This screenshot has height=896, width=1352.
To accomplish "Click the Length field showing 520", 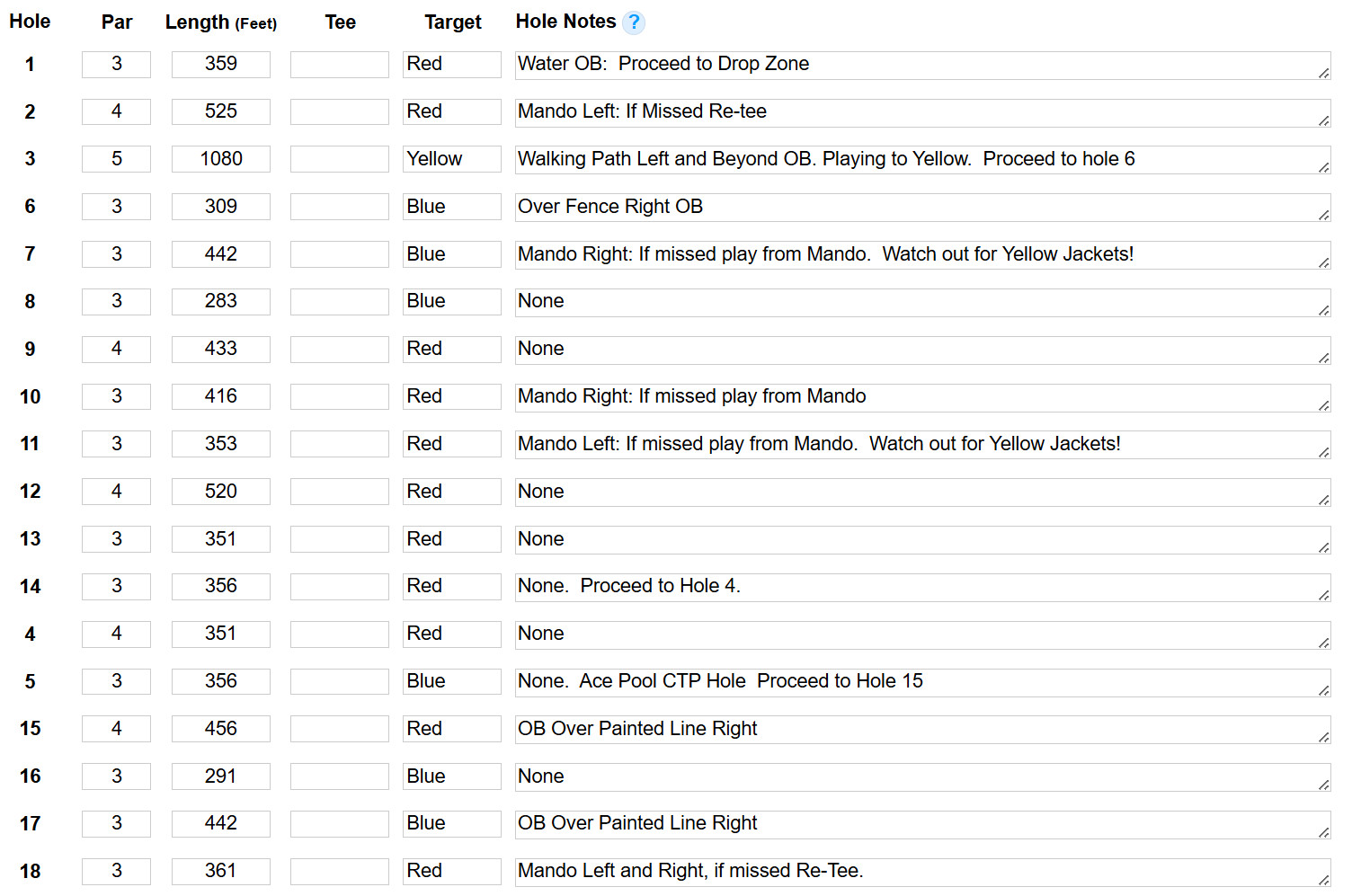I will pyautogui.click(x=221, y=492).
